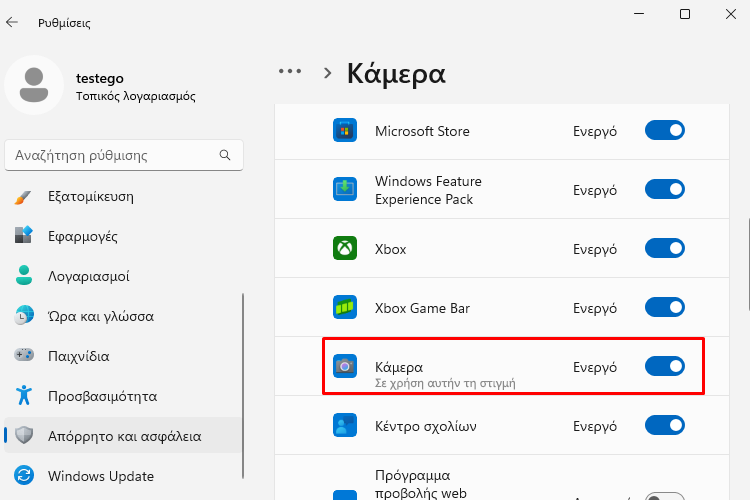Disable camera access for Microsoft Store
Image resolution: width=750 pixels, height=500 pixels.
665,131
